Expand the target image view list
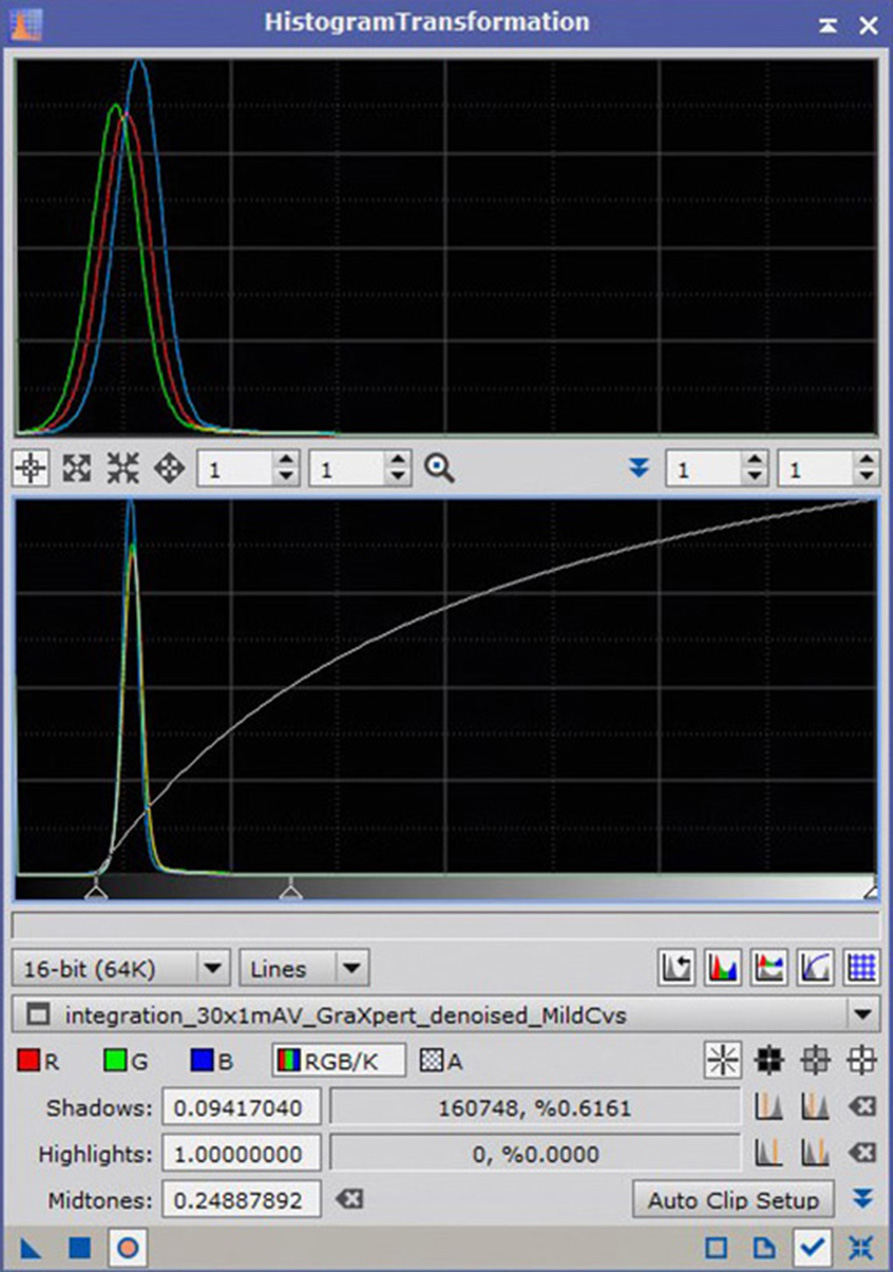Image resolution: width=893 pixels, height=1272 pixels. pyautogui.click(x=862, y=1015)
